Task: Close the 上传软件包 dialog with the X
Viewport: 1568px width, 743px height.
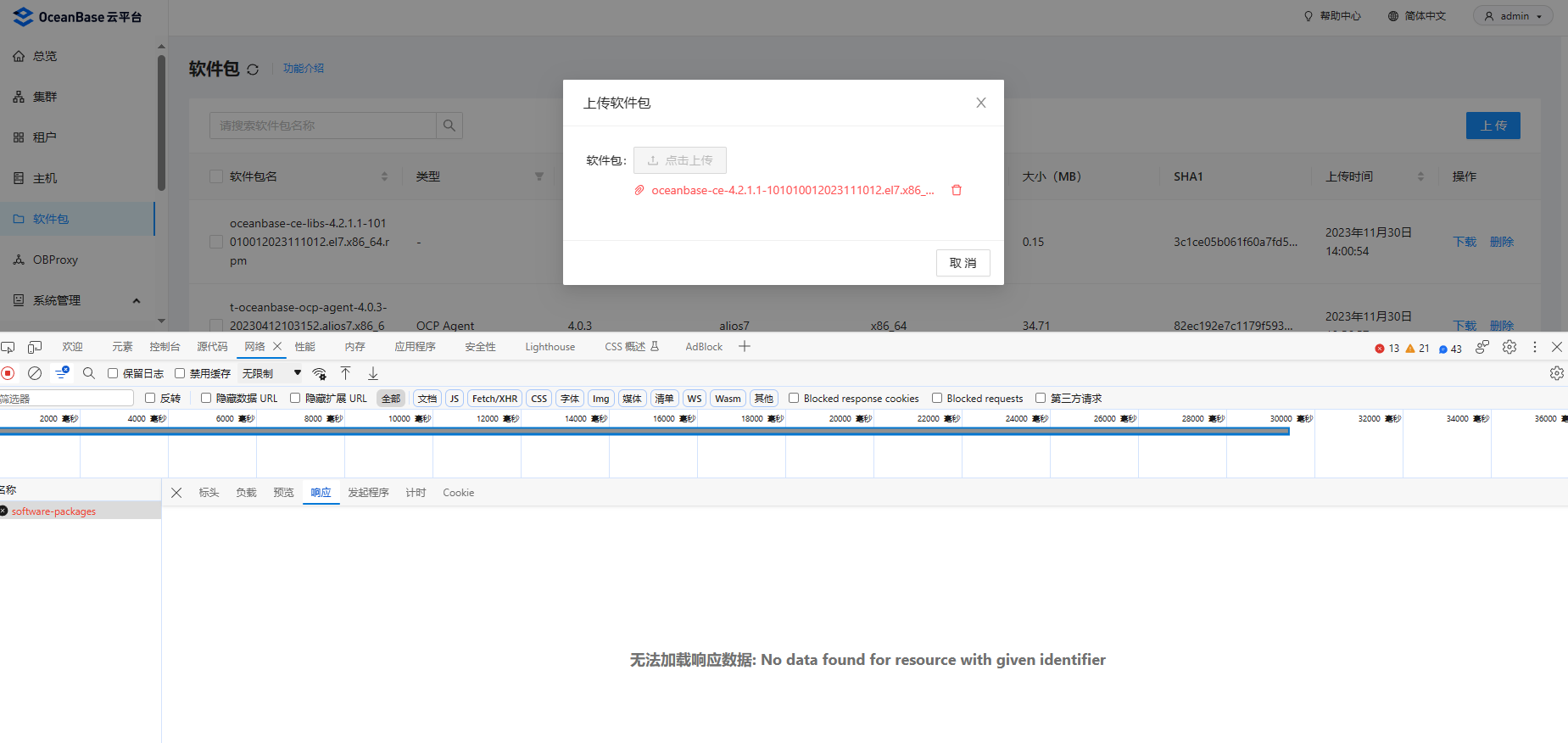Action: [981, 103]
